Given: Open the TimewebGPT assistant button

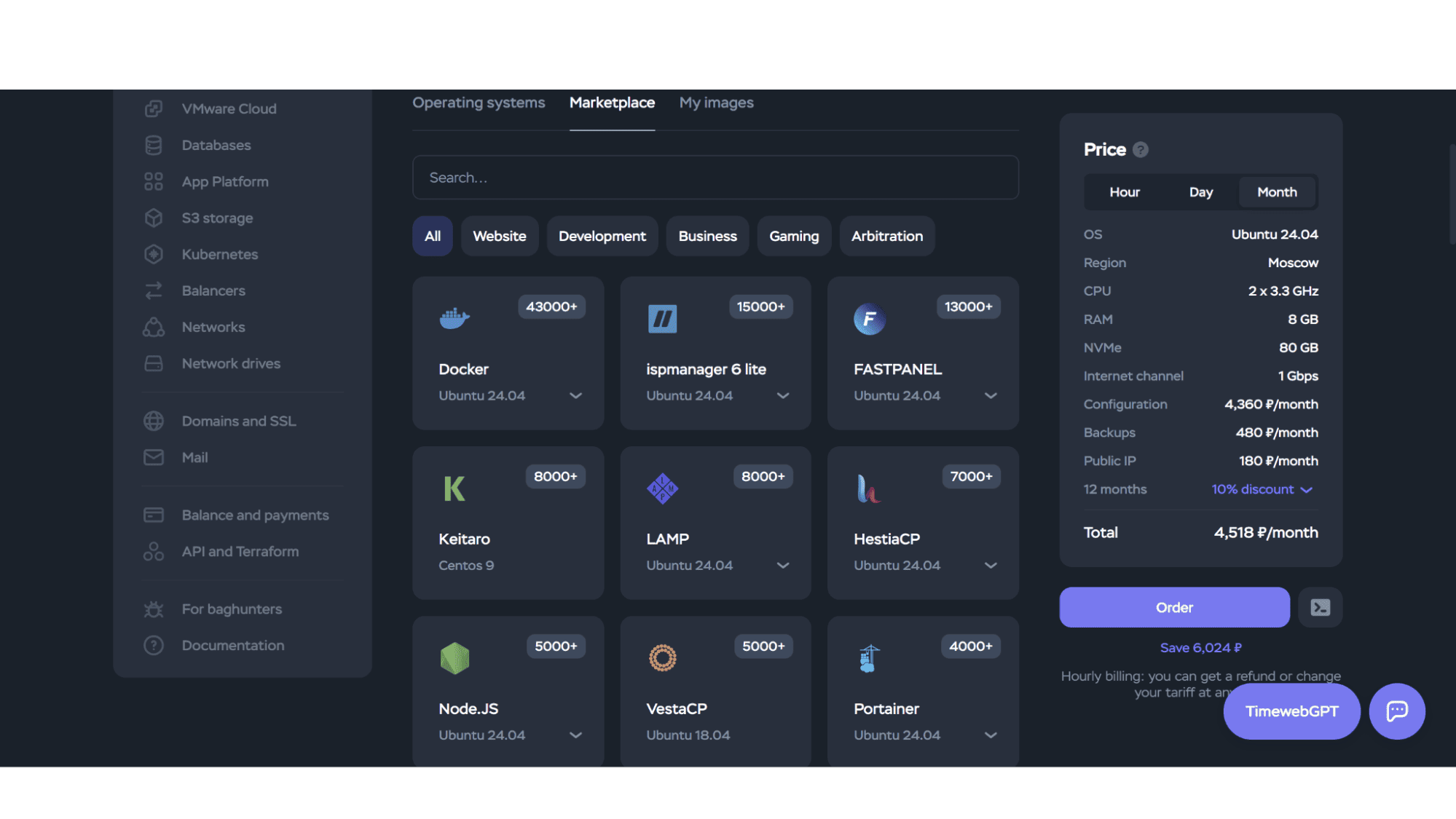Looking at the screenshot, I should coord(1291,711).
